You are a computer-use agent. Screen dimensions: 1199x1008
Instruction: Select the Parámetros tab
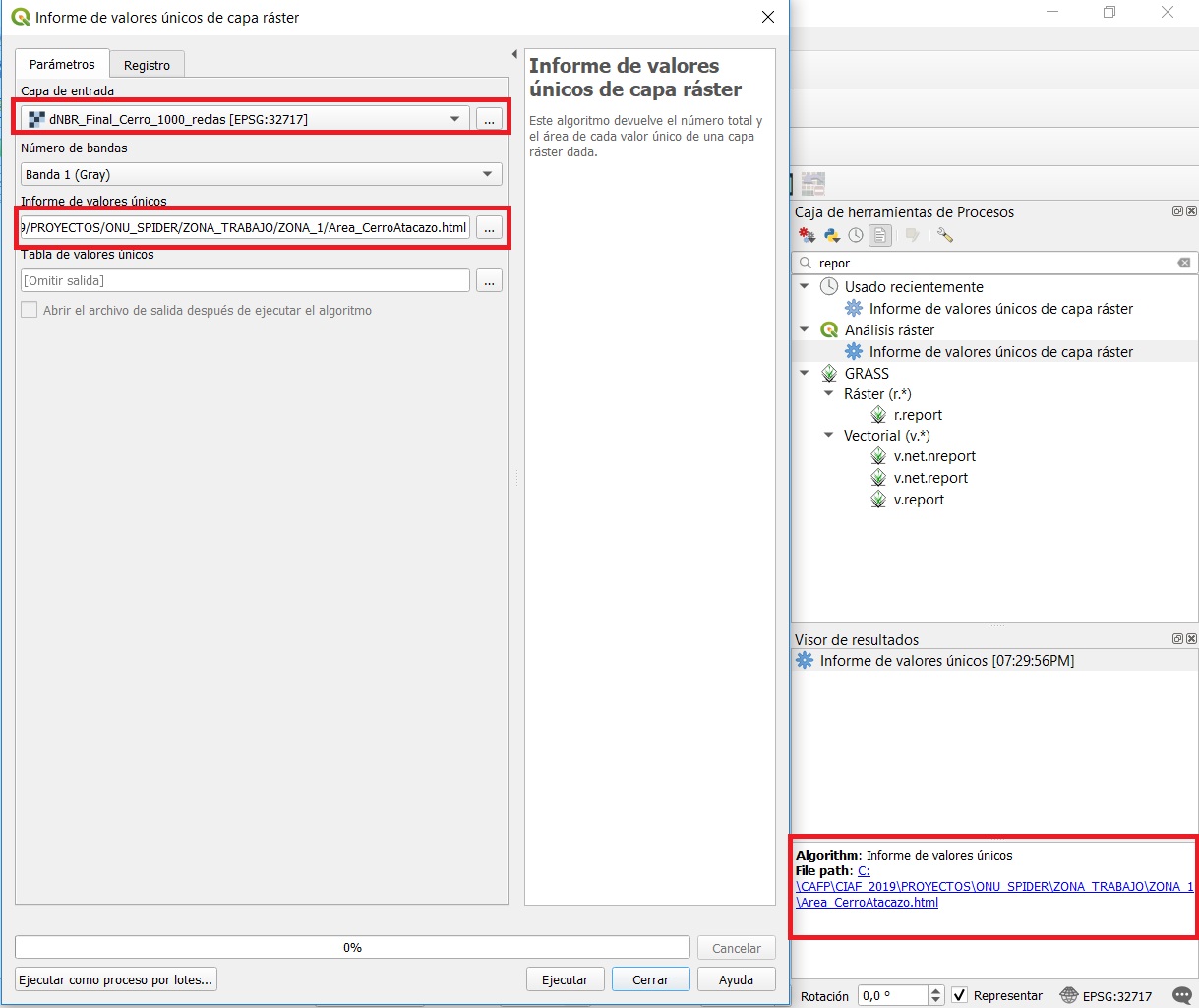click(x=62, y=64)
